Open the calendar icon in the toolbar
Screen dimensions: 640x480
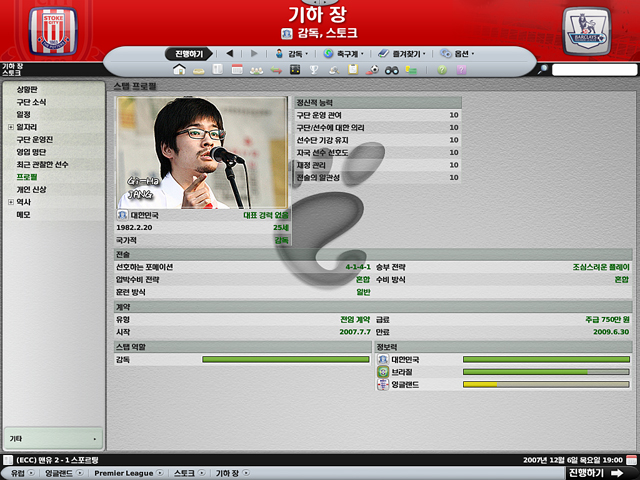click(x=237, y=70)
